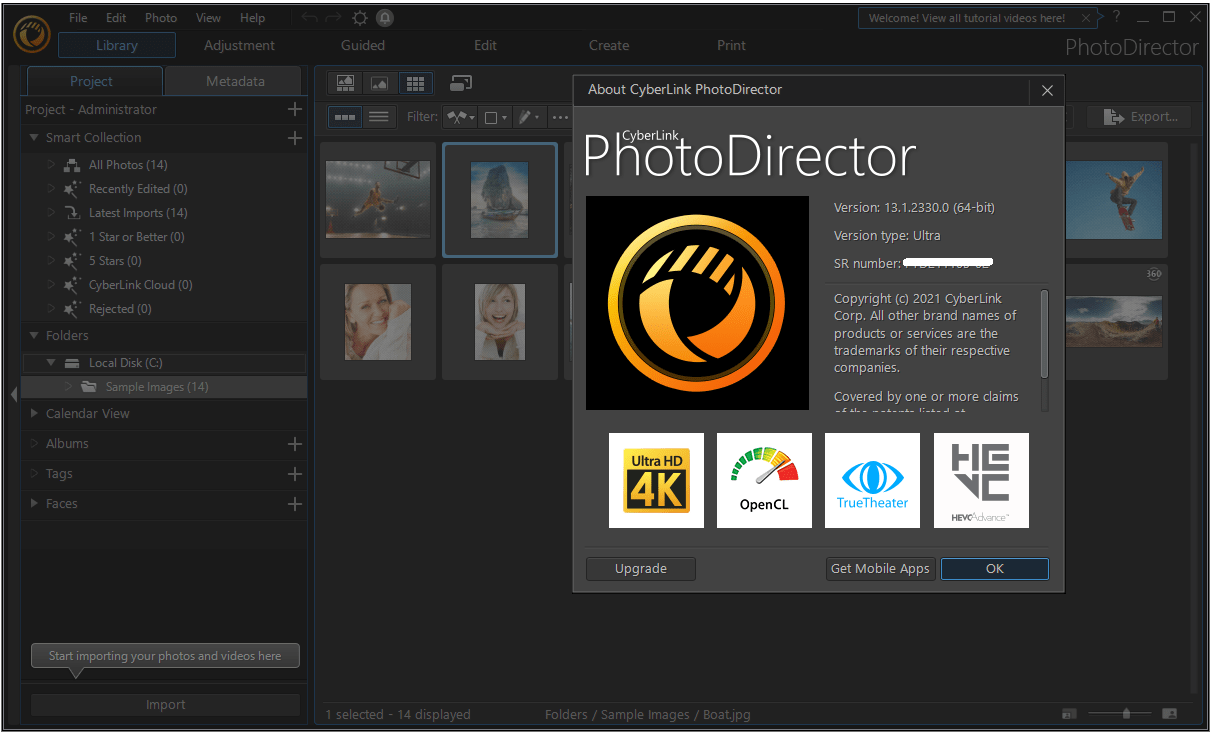The width and height of the screenshot is (1213, 735).
Task: Expand the Calendar View section
Action: click(x=35, y=414)
